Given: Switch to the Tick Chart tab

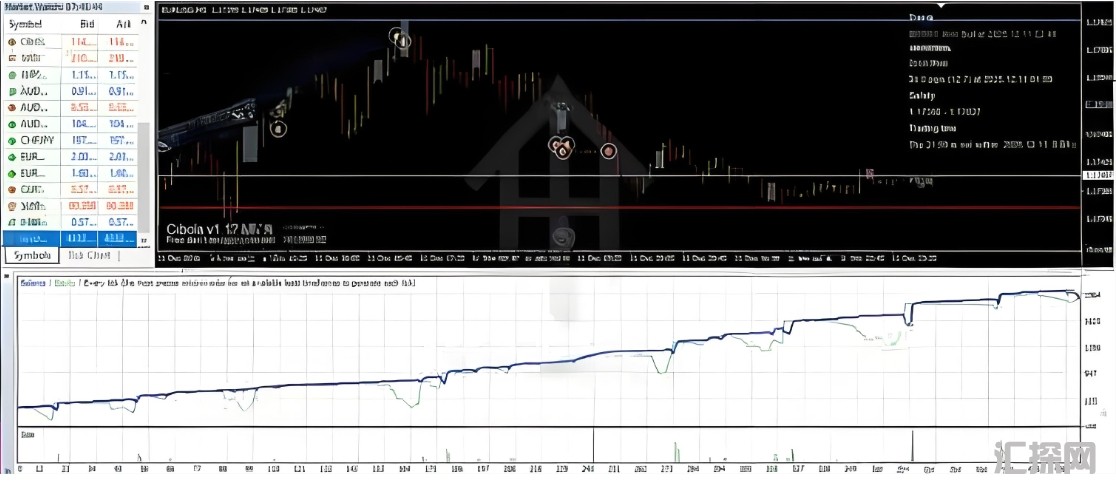Looking at the screenshot, I should click(90, 256).
